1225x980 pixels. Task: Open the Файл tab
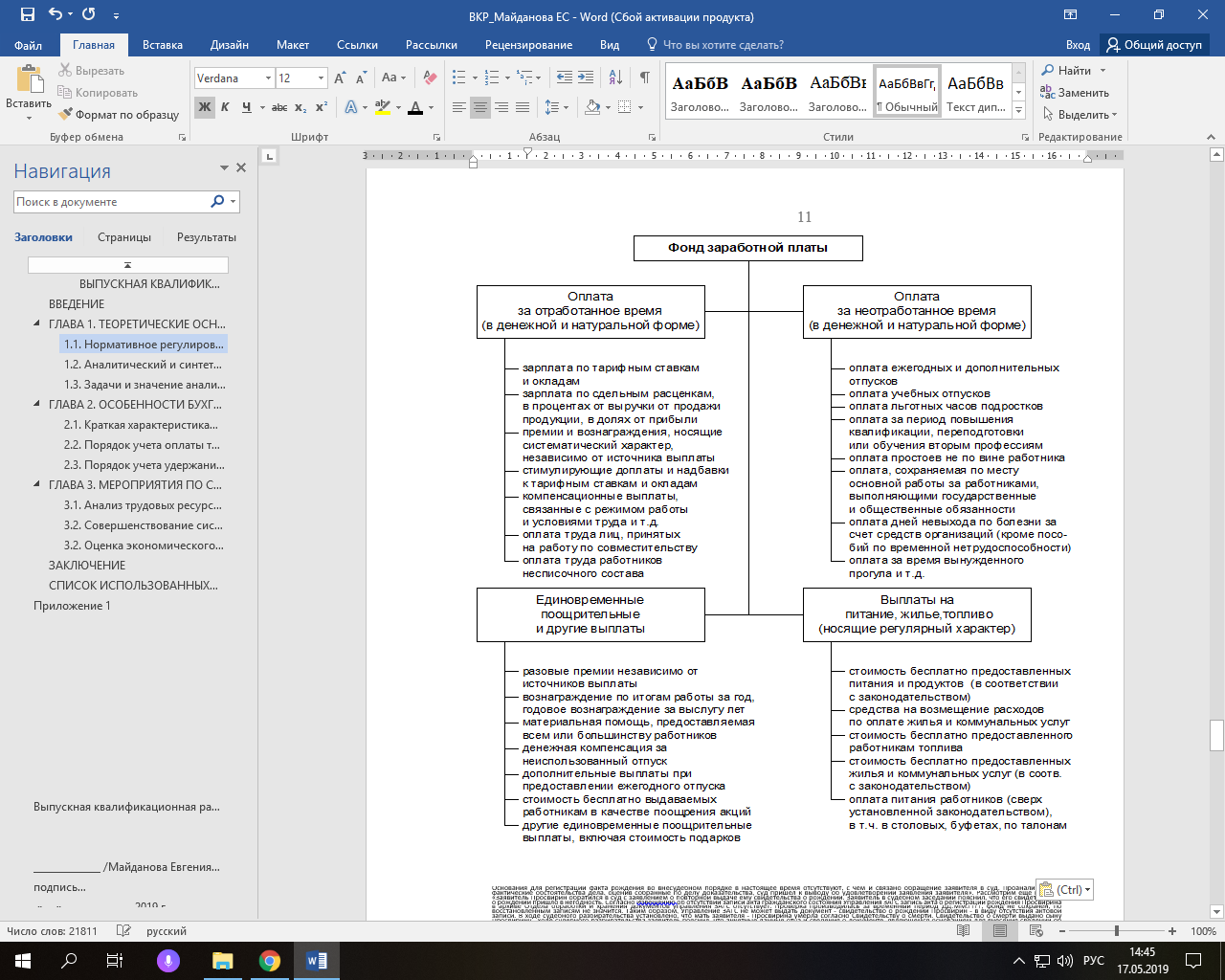click(x=29, y=45)
